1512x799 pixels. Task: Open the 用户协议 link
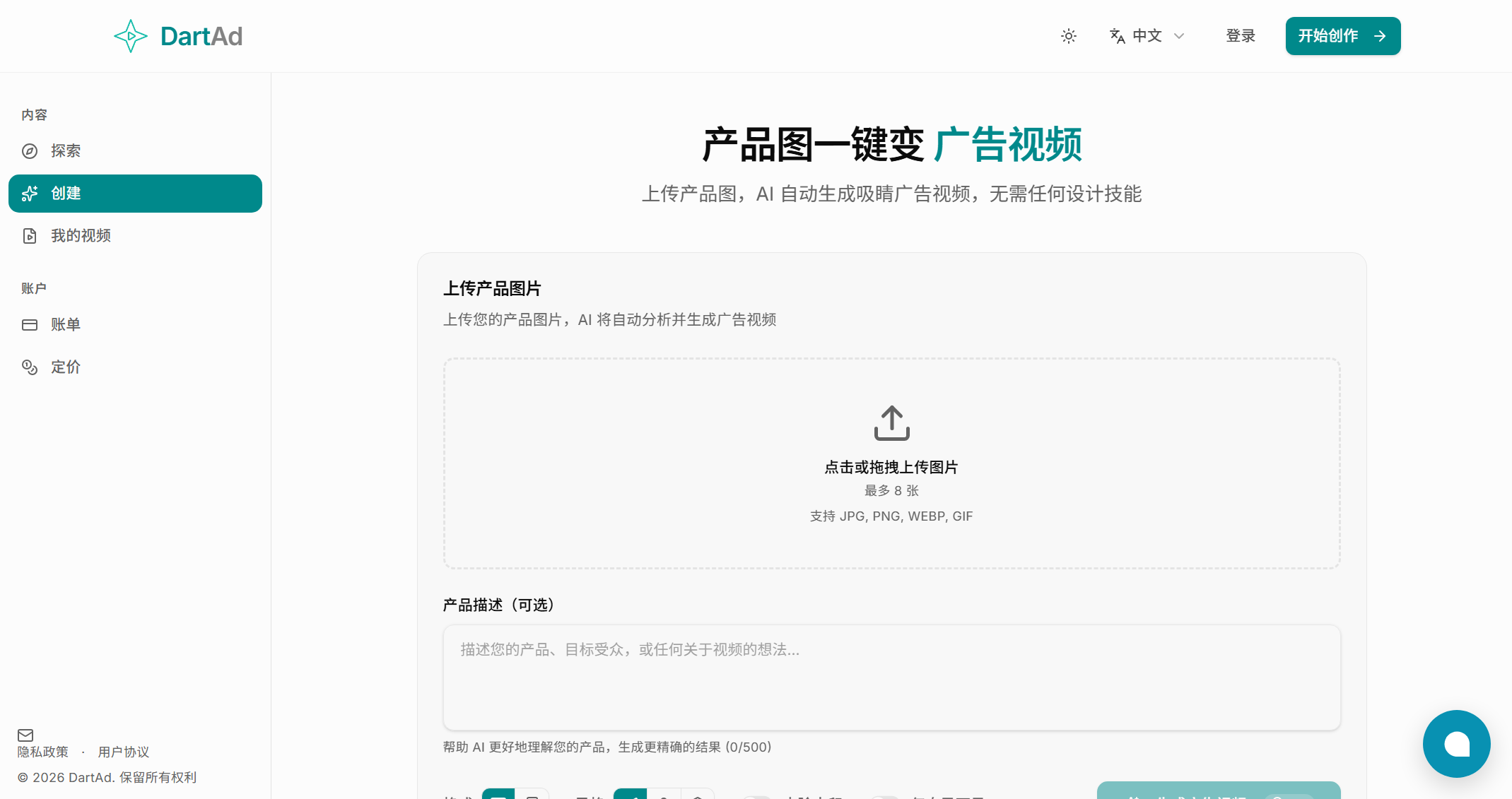(x=124, y=752)
